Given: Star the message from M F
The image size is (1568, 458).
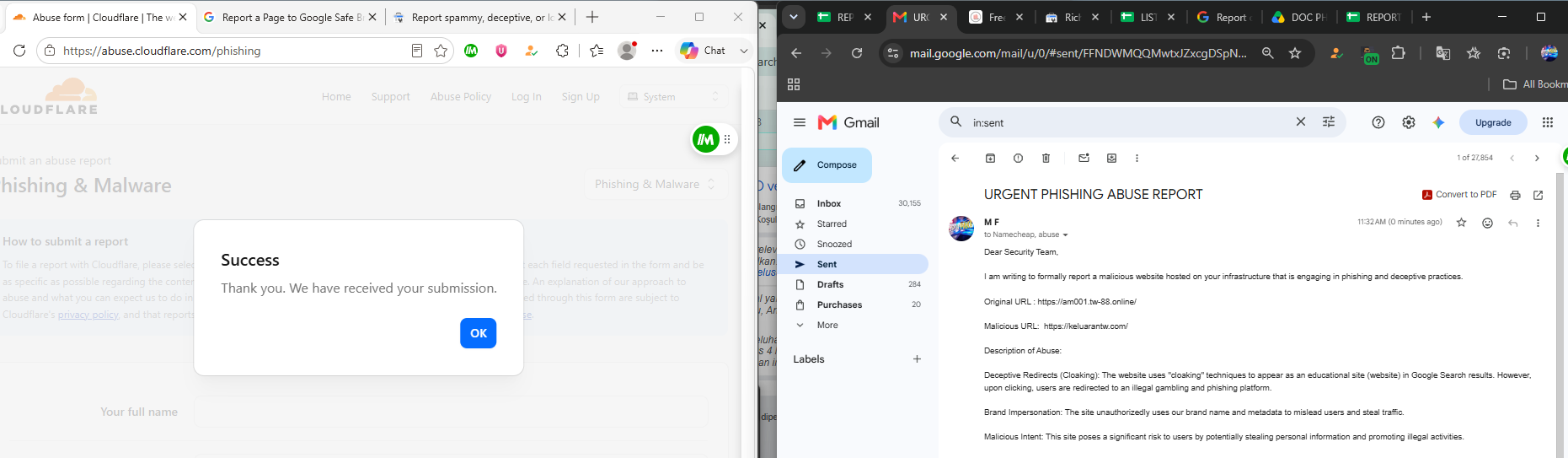Looking at the screenshot, I should tap(1461, 223).
